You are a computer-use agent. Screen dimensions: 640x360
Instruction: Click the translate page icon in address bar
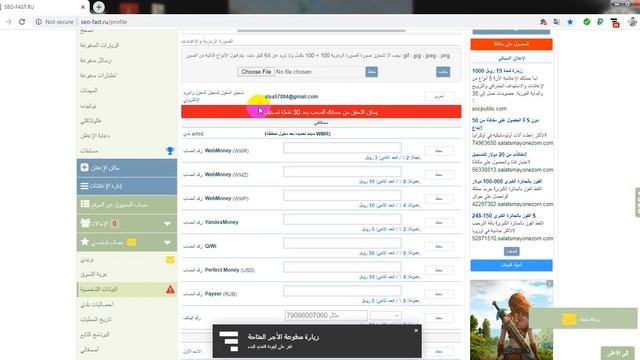coord(557,22)
